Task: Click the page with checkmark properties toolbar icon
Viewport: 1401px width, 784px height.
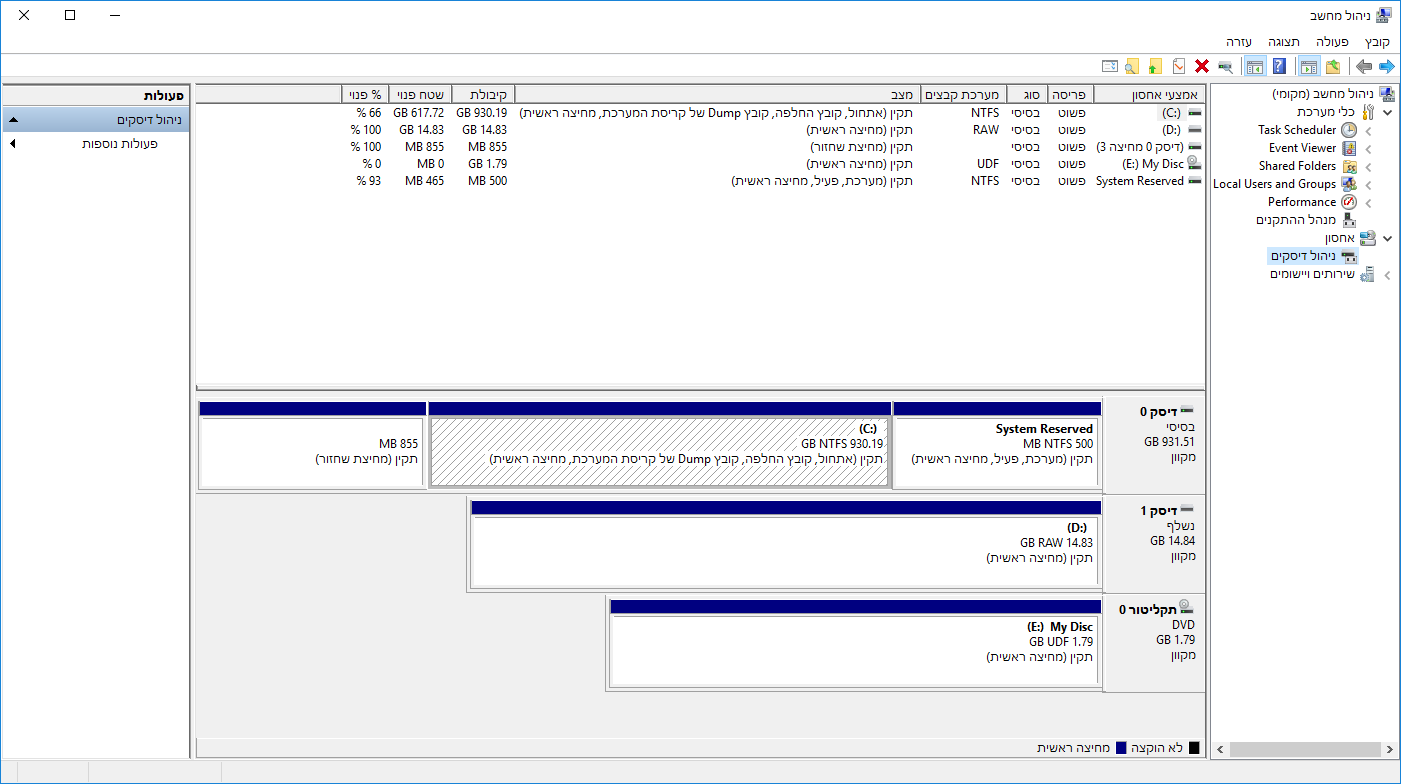Action: [1179, 66]
